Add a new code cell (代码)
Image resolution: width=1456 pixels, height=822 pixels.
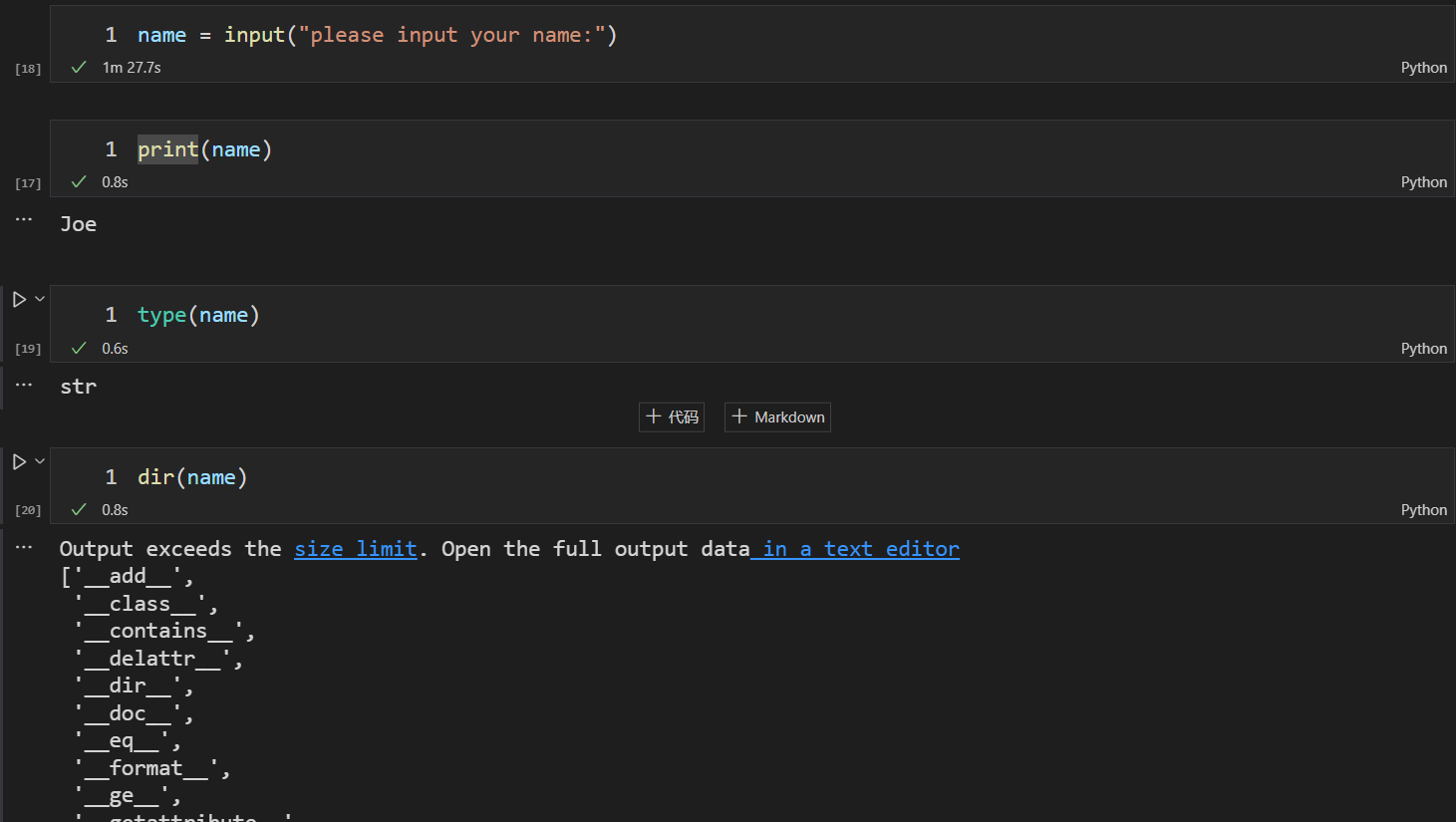tap(672, 416)
